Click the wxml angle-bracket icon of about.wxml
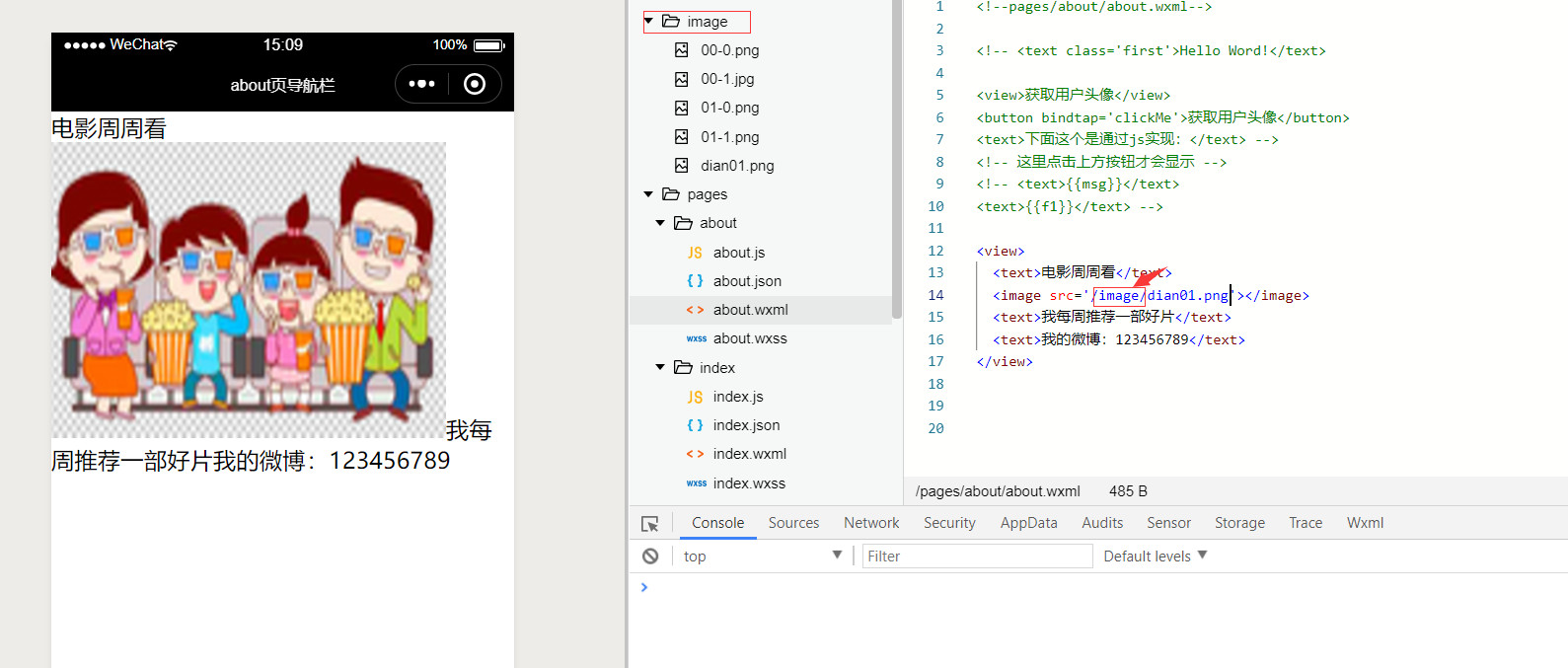This screenshot has height=668, width=1568. click(695, 310)
